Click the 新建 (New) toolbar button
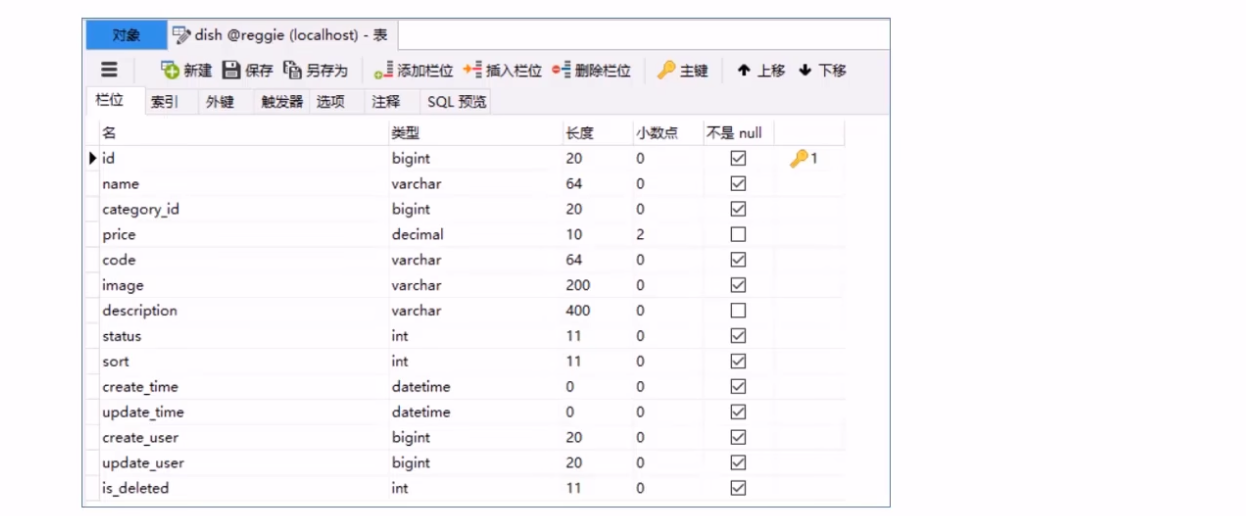1246x516 pixels. (186, 70)
